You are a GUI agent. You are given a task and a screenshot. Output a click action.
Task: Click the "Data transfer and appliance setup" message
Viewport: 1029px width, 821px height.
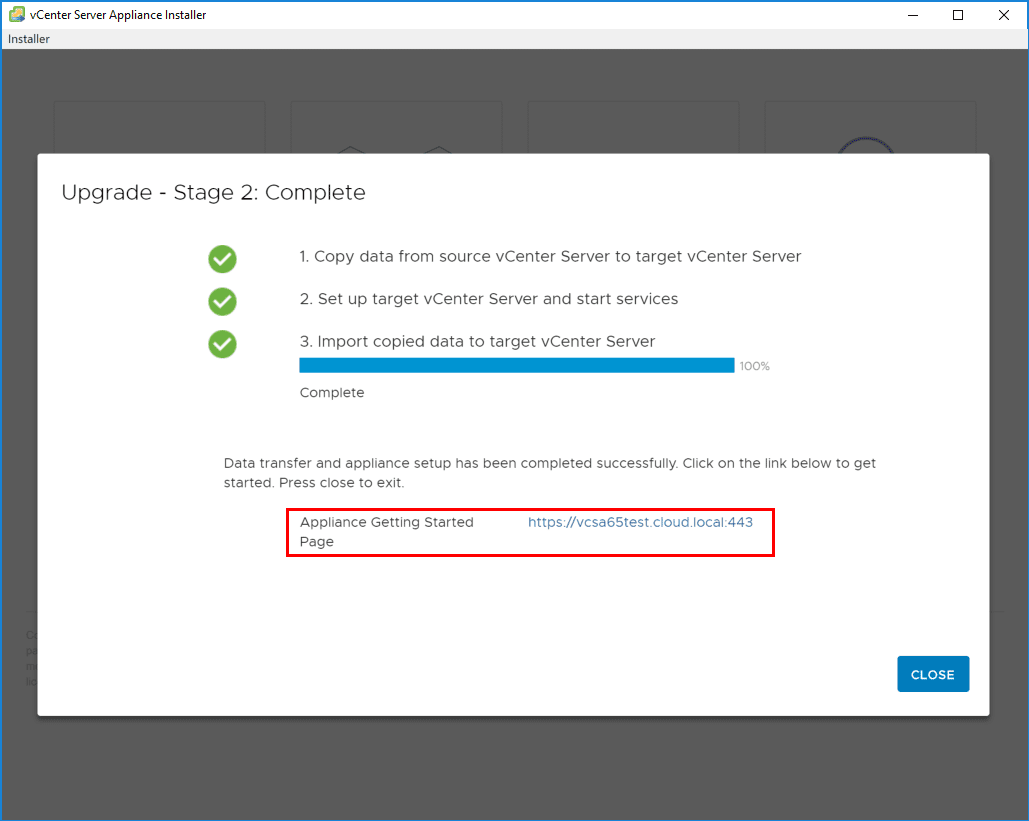coord(550,473)
